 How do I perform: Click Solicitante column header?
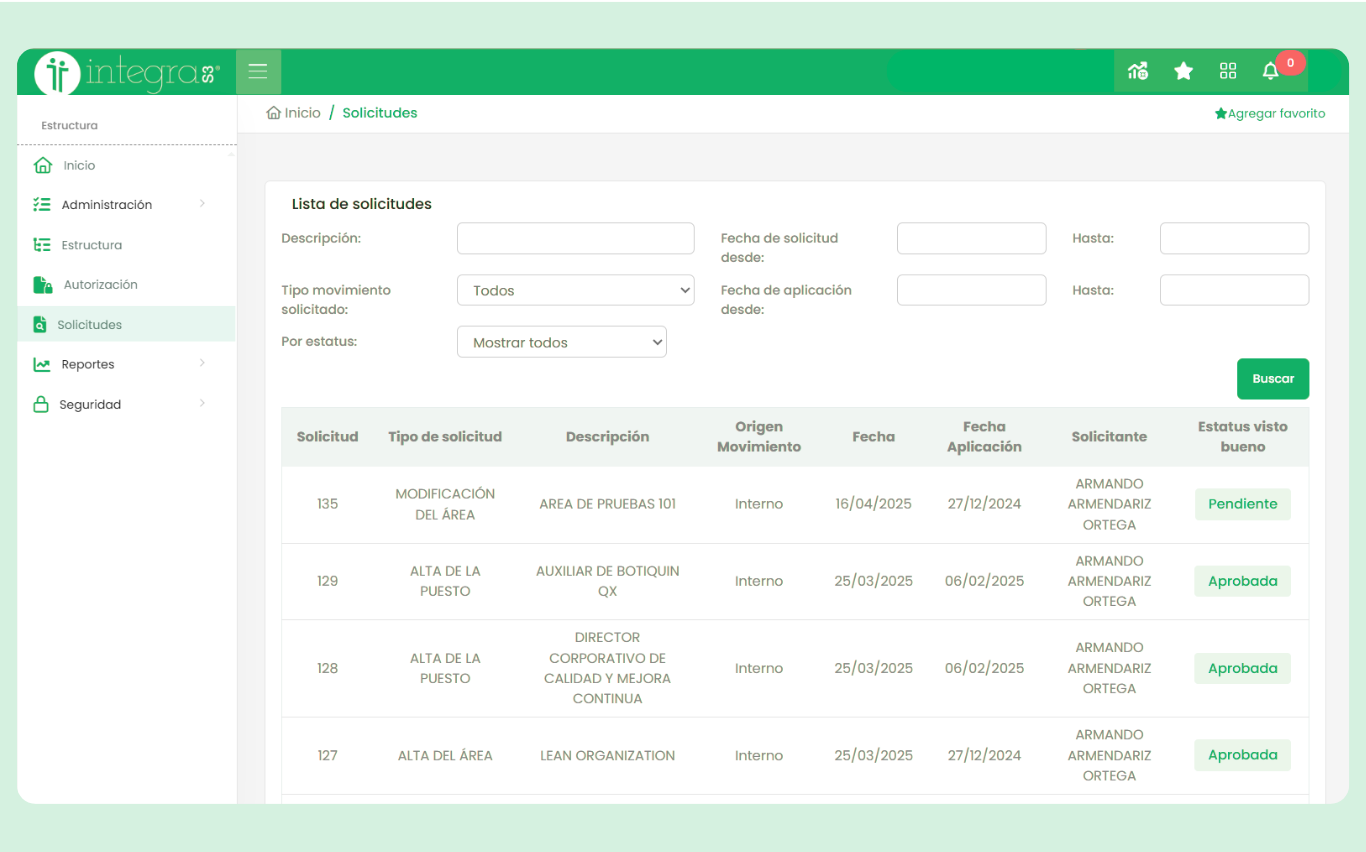coord(1109,437)
